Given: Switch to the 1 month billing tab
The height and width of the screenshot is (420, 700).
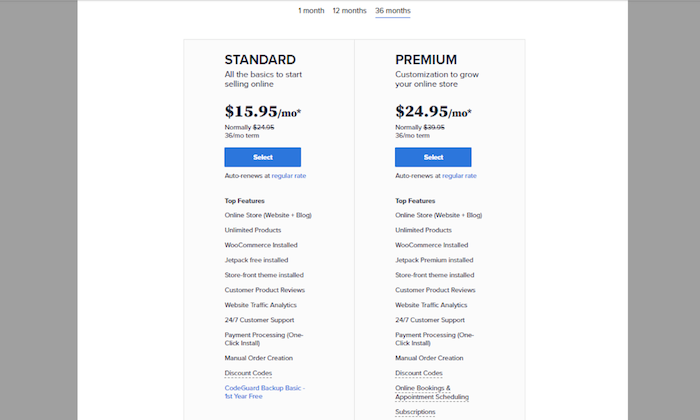Looking at the screenshot, I should [x=311, y=11].
